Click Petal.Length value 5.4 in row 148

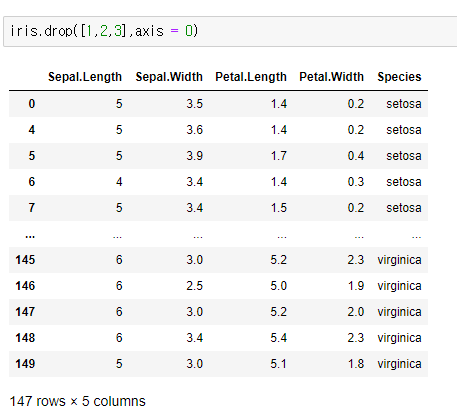point(279,338)
